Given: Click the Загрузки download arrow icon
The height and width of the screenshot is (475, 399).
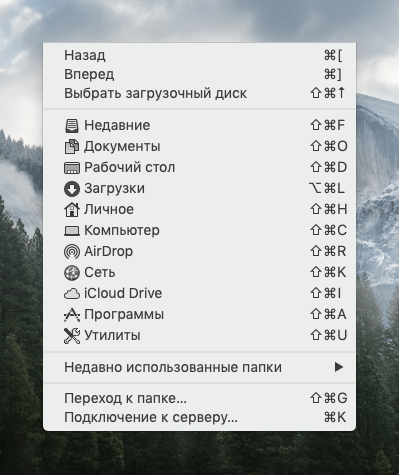Looking at the screenshot, I should click(71, 189).
